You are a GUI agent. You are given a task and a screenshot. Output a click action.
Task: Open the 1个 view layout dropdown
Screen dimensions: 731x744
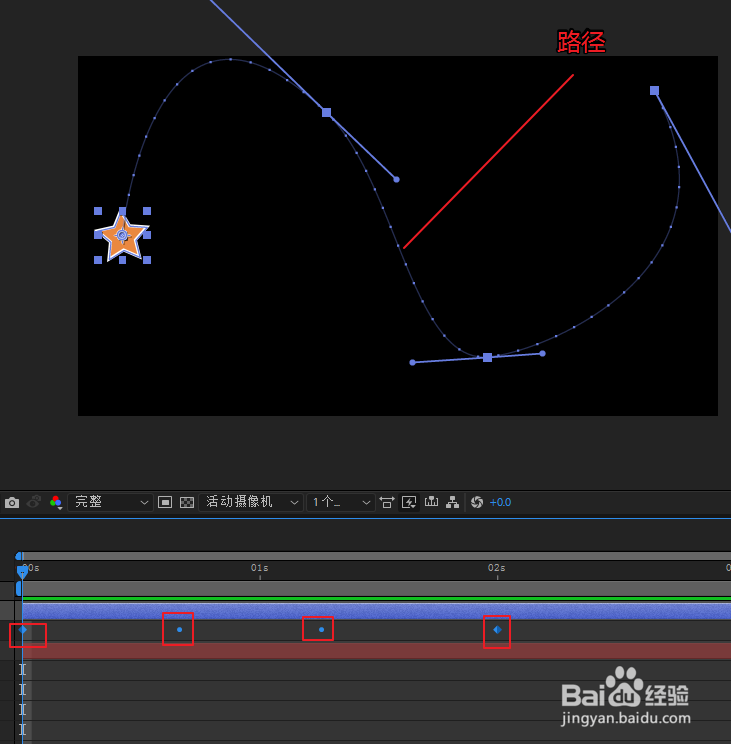coord(341,502)
